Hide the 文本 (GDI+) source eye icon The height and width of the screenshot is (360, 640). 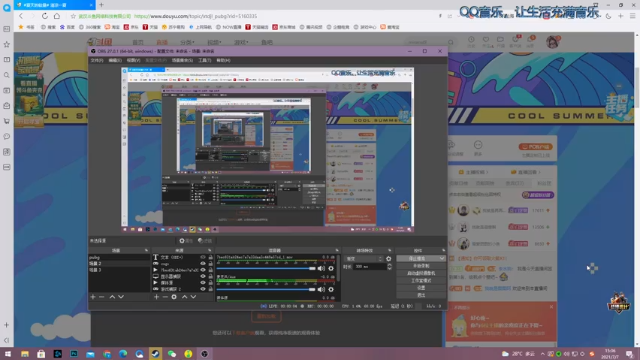pyautogui.click(x=203, y=257)
